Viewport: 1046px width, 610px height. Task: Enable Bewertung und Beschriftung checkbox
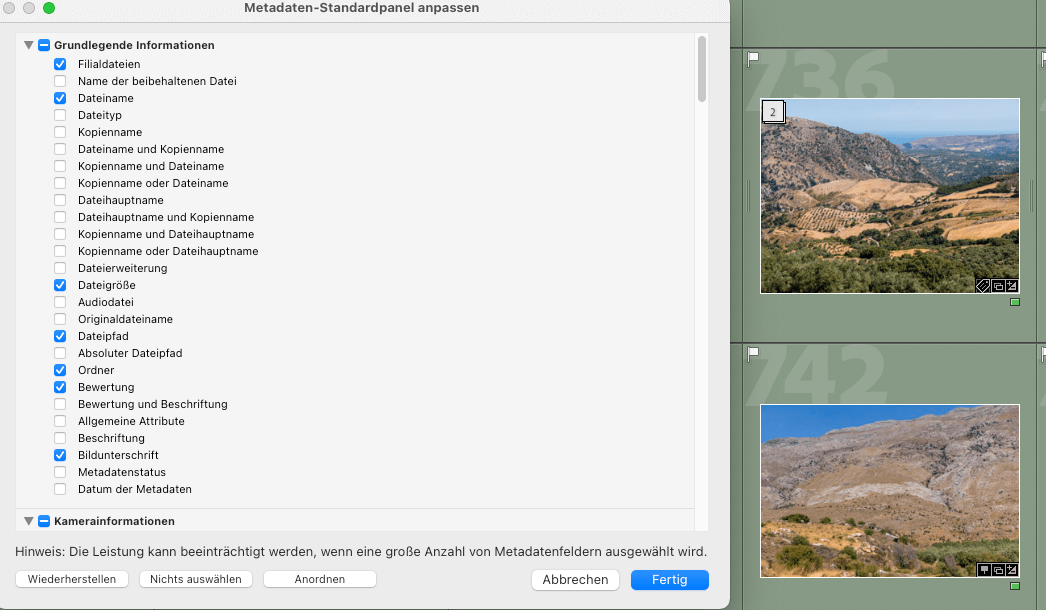tap(60, 404)
